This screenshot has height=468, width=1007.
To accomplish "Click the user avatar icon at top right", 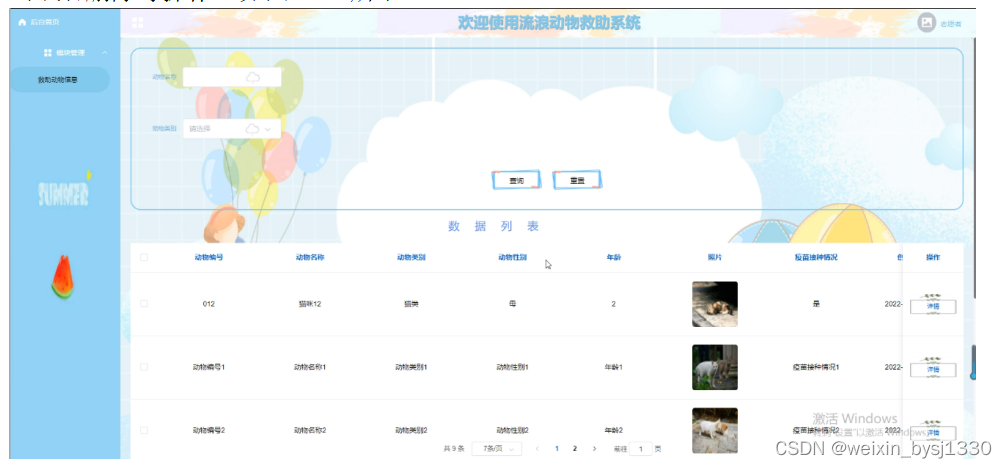I will pos(926,22).
